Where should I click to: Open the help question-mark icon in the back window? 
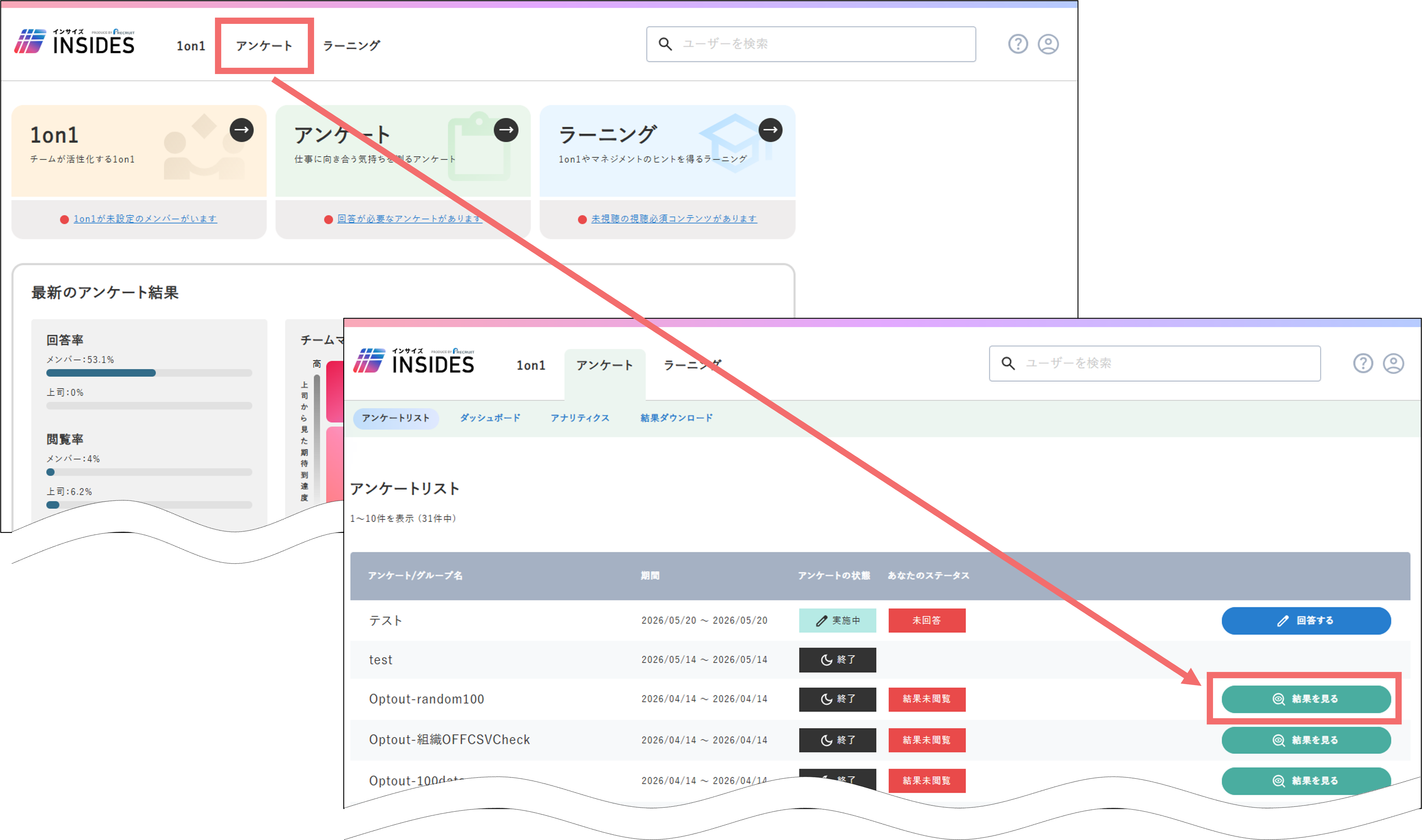[1017, 44]
